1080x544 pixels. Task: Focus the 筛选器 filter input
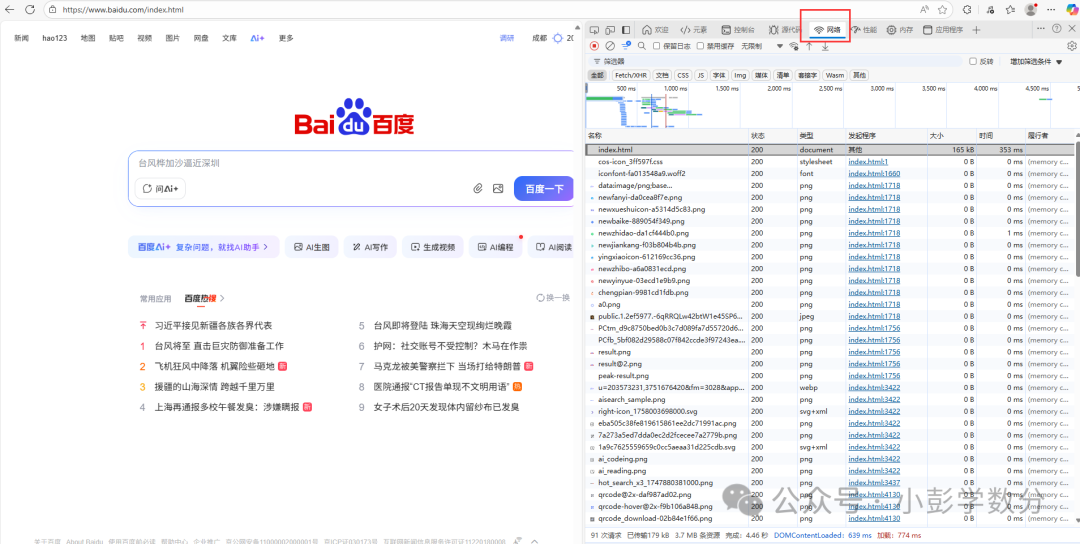(x=775, y=61)
